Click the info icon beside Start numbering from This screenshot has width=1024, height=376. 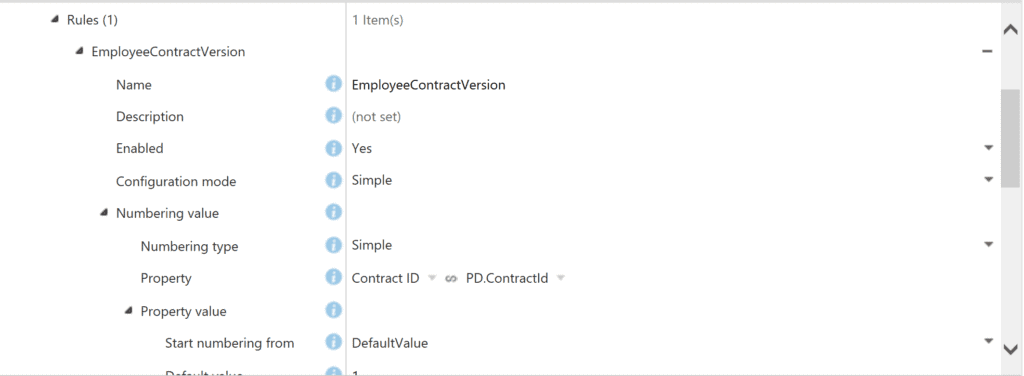coord(334,341)
